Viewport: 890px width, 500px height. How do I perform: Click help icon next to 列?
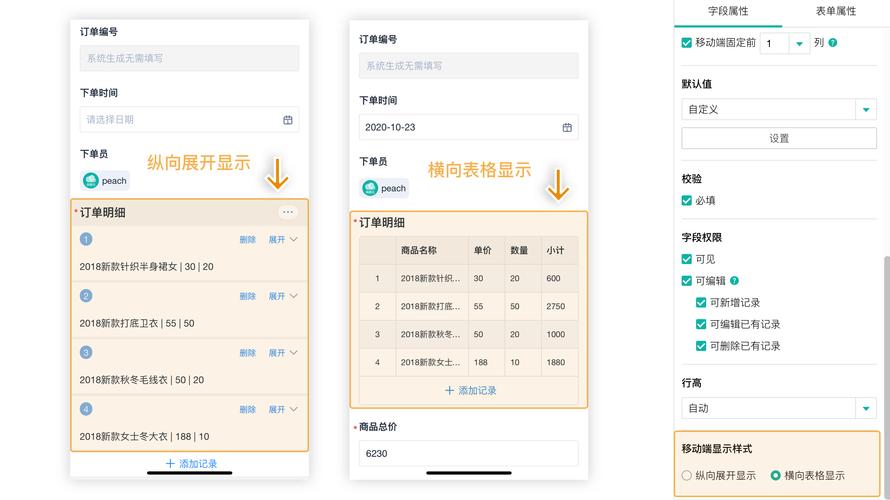(833, 43)
